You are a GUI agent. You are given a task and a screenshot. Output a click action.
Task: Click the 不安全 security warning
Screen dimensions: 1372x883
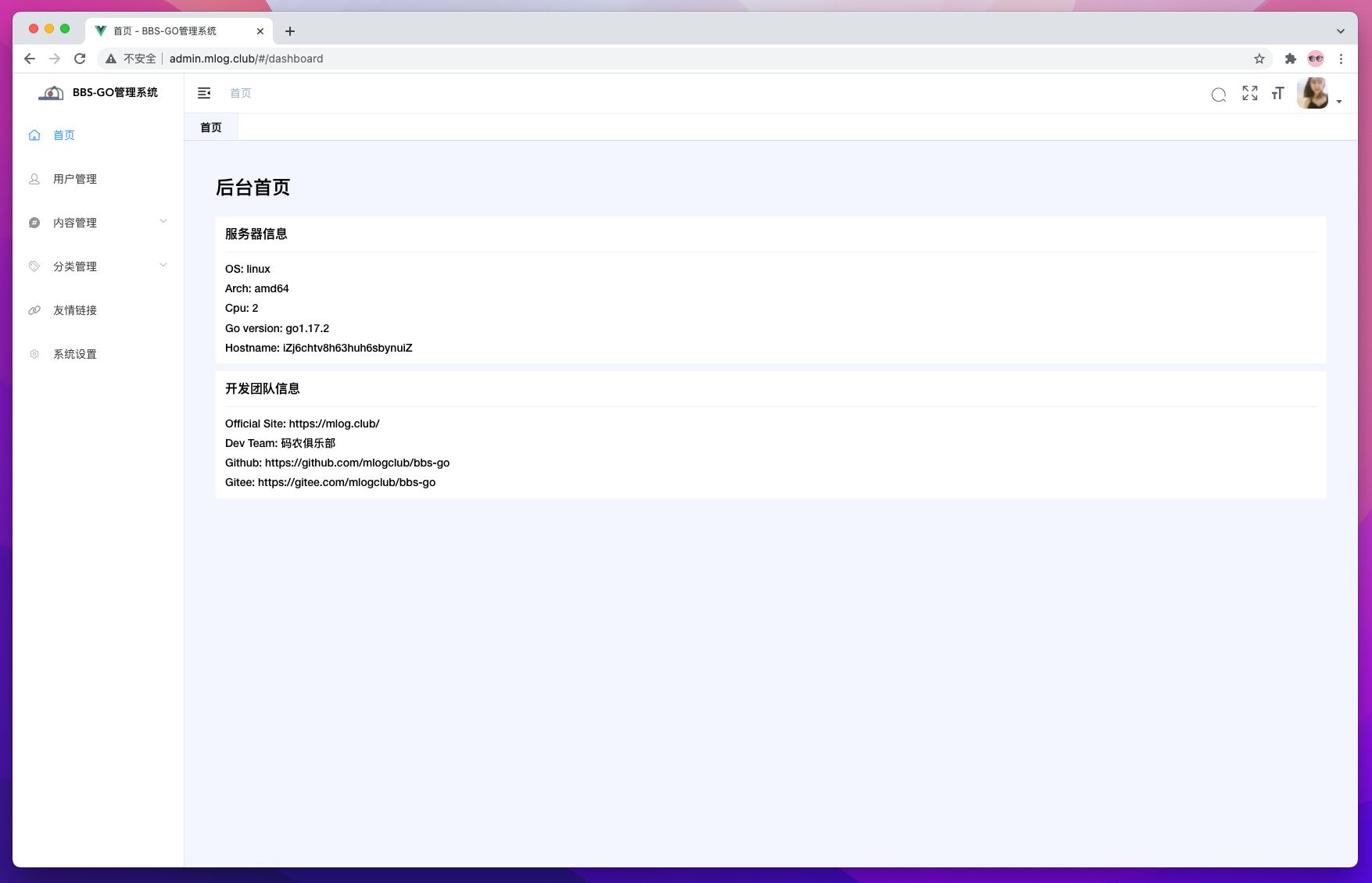(131, 59)
